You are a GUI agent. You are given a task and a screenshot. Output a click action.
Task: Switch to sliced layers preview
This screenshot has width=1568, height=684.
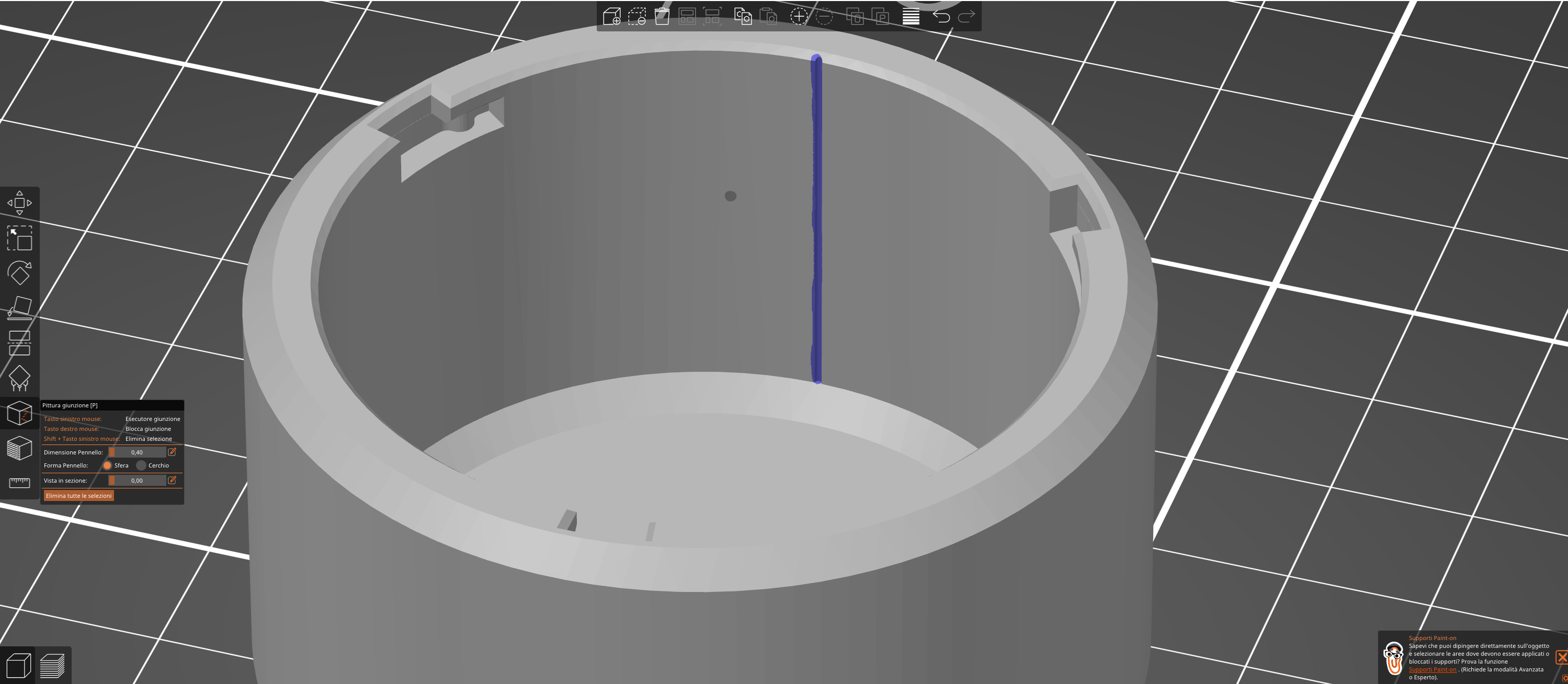52,665
